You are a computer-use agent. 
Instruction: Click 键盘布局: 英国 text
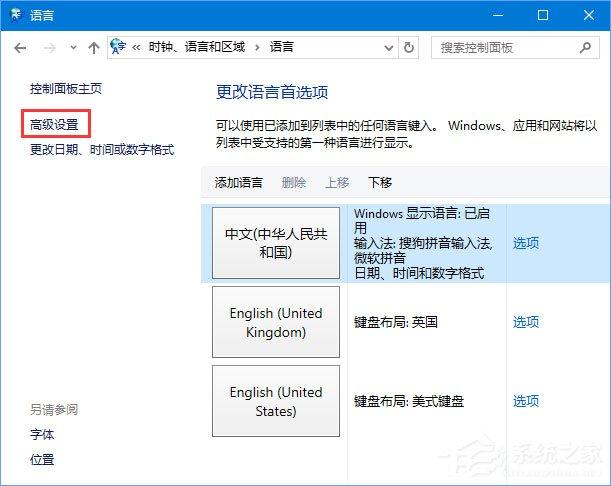tap(396, 322)
